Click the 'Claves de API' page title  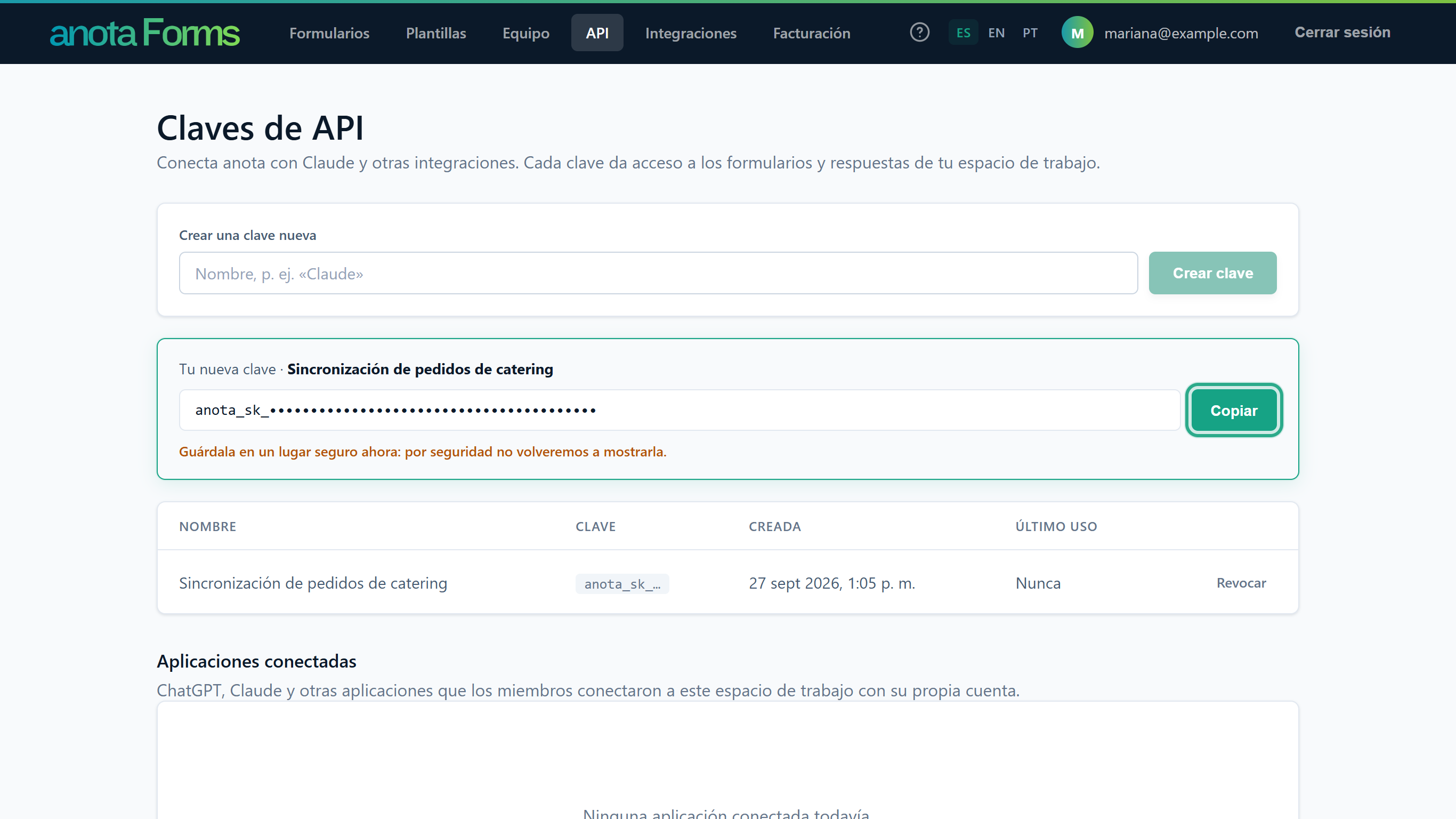[260, 128]
